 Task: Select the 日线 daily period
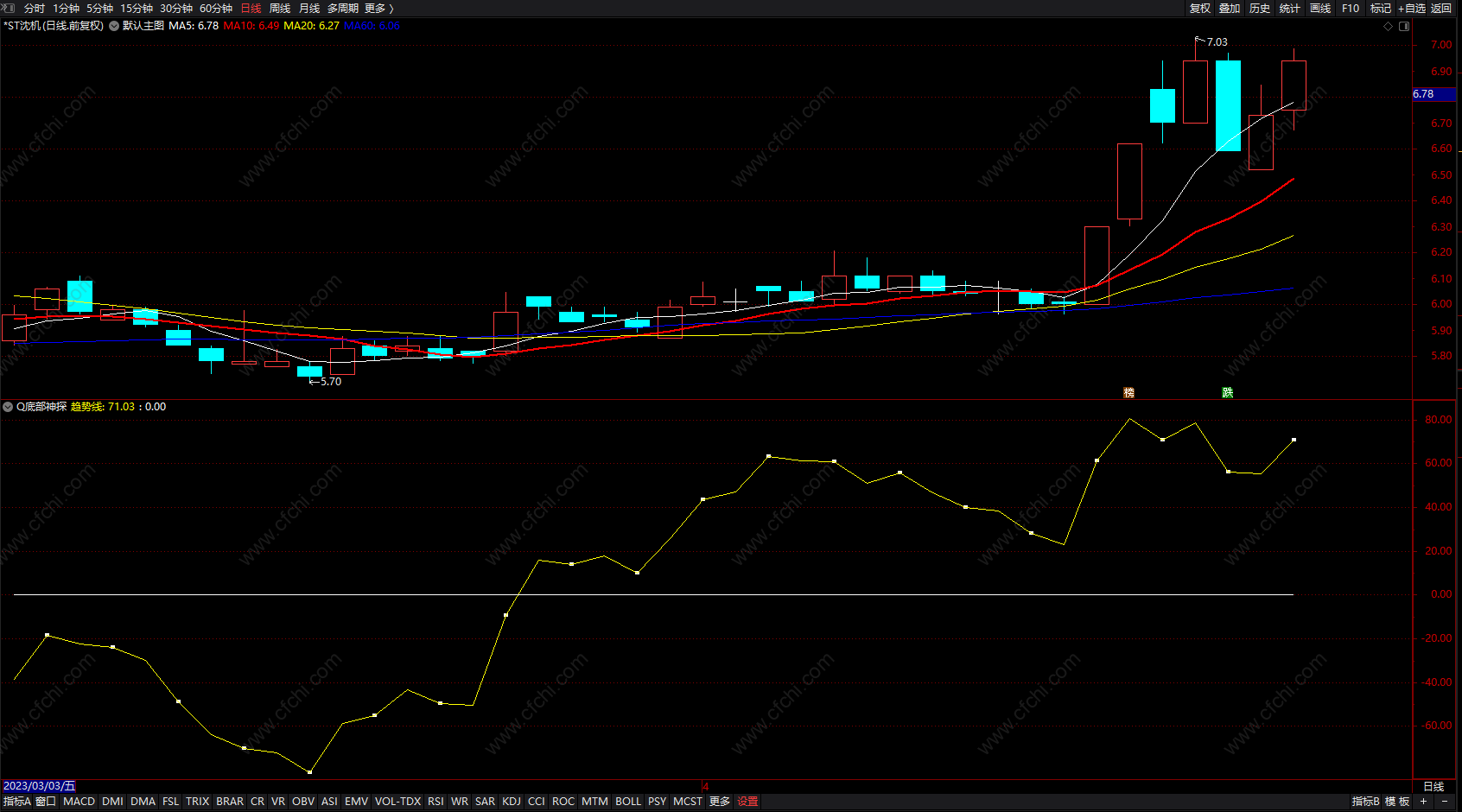251,8
